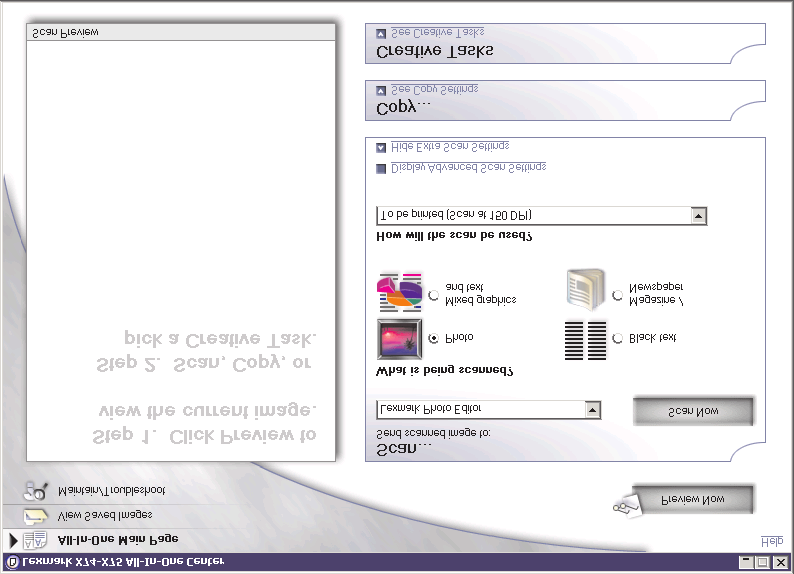Select the Magazine / Newspaper radio button

coord(617,295)
